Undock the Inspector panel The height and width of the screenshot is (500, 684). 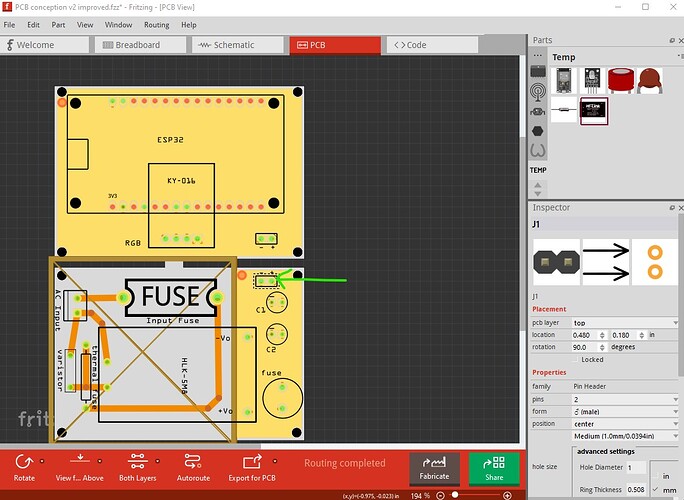coord(672,208)
